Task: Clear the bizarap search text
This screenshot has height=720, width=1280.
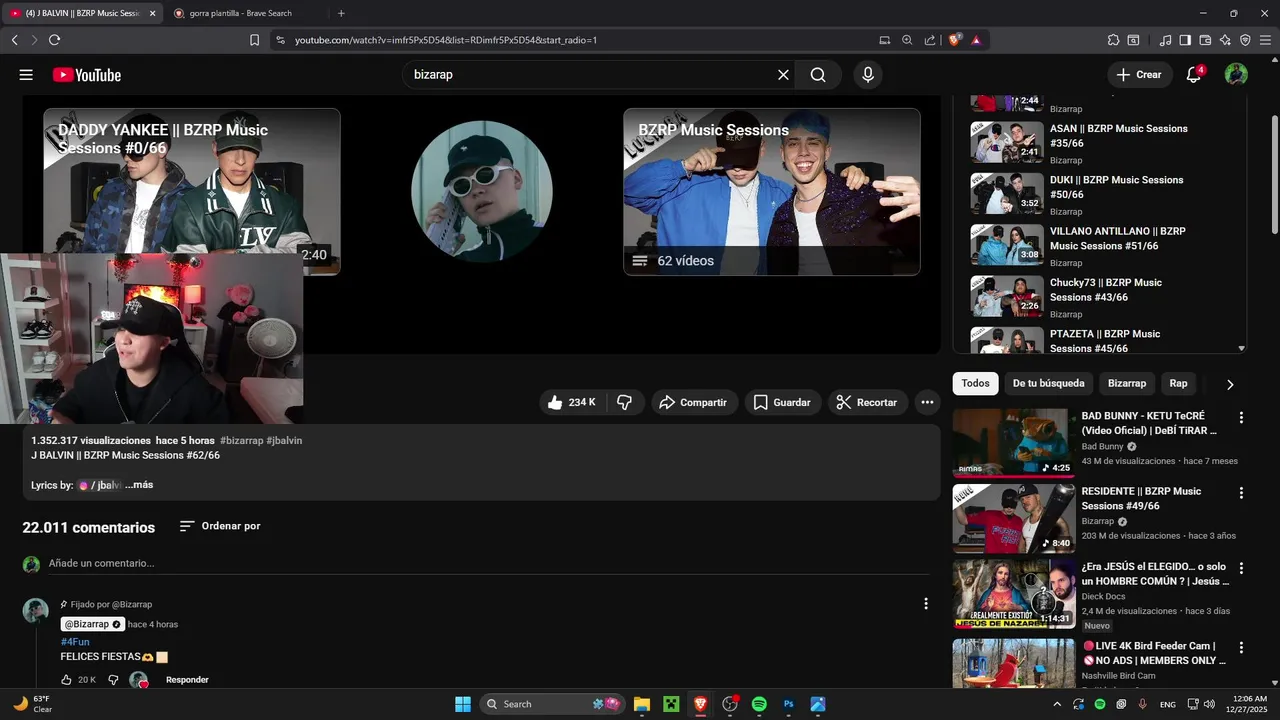Action: coord(783,75)
